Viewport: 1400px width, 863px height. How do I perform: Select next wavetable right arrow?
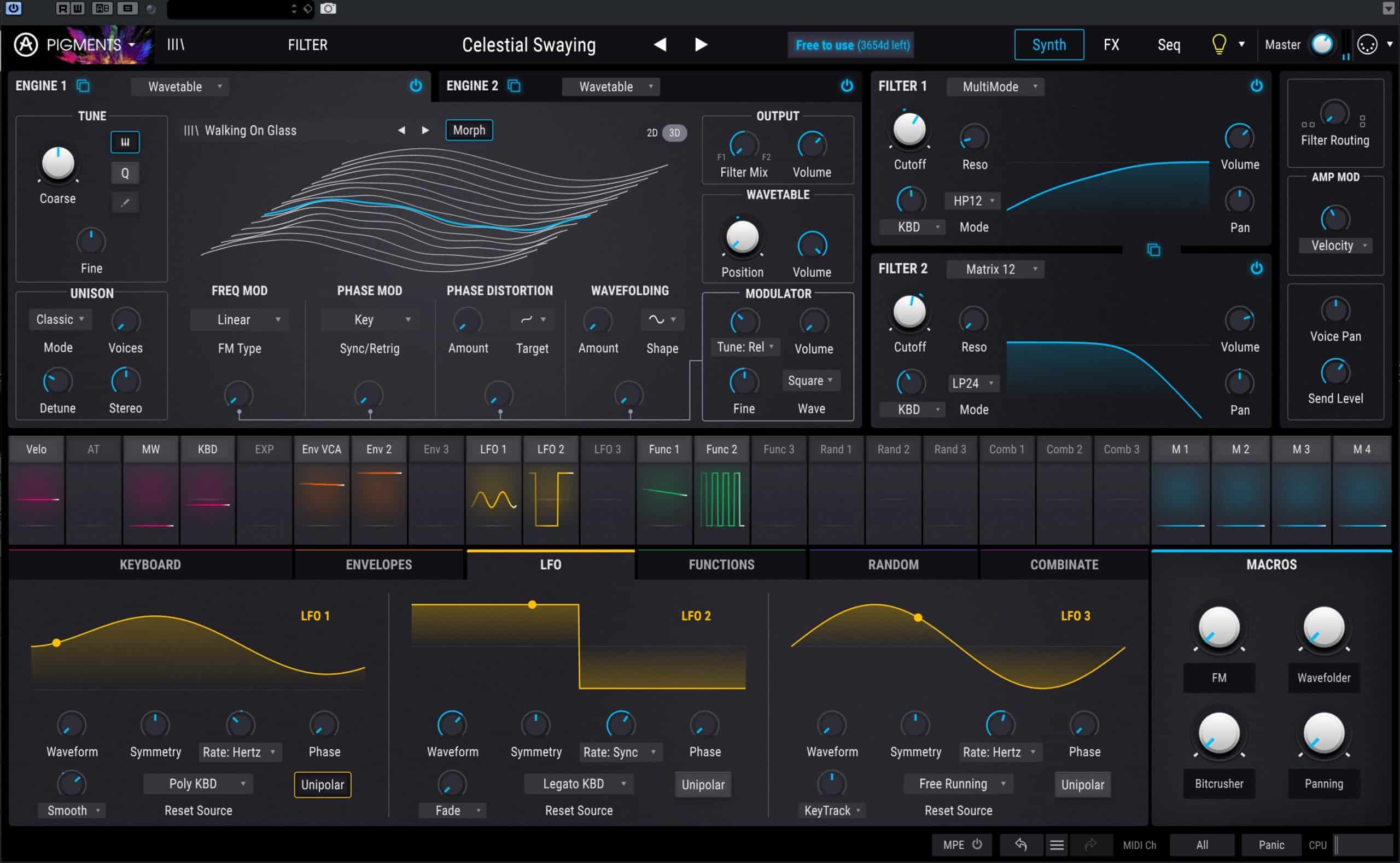[x=425, y=130]
